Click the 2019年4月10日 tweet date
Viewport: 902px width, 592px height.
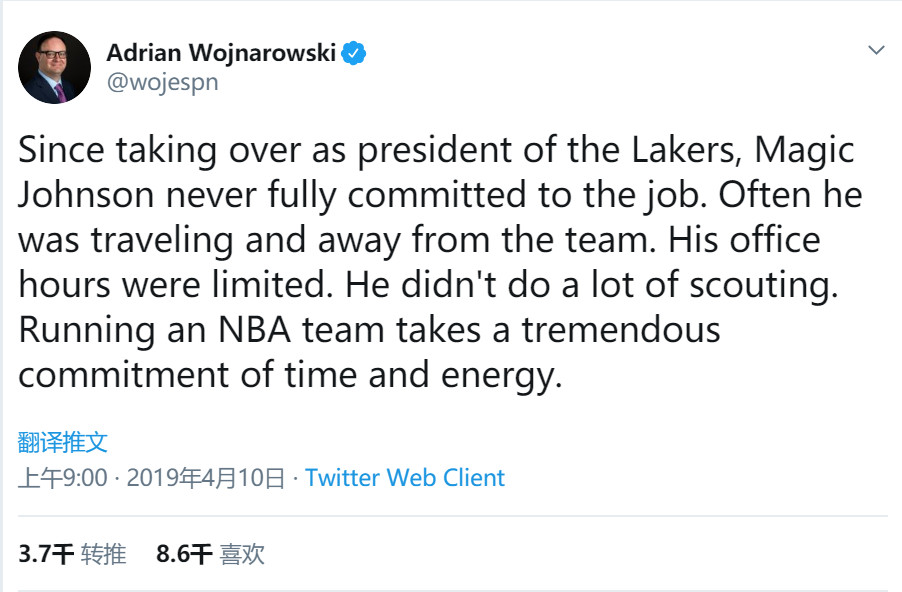206,477
